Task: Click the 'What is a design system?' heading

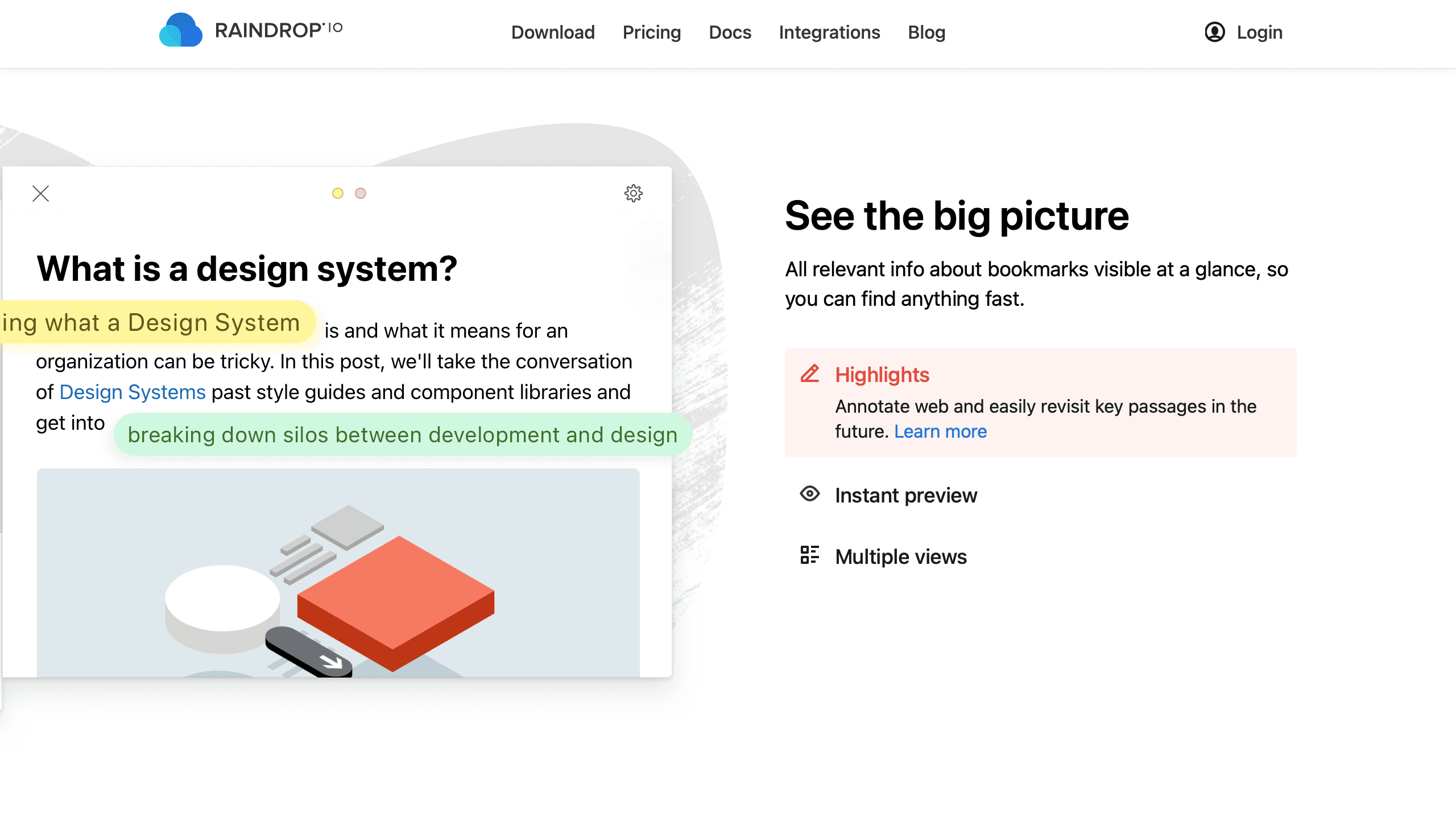Action: [247, 268]
